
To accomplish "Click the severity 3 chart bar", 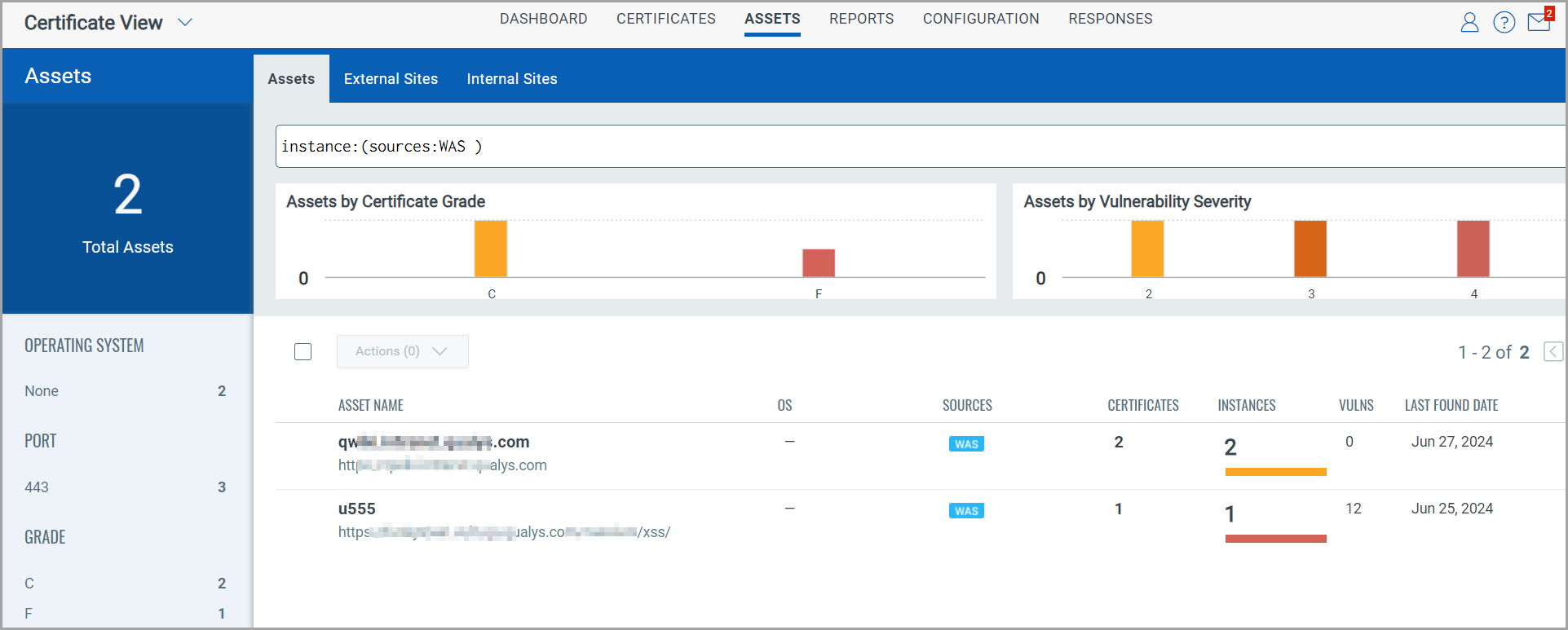I will click(1310, 249).
